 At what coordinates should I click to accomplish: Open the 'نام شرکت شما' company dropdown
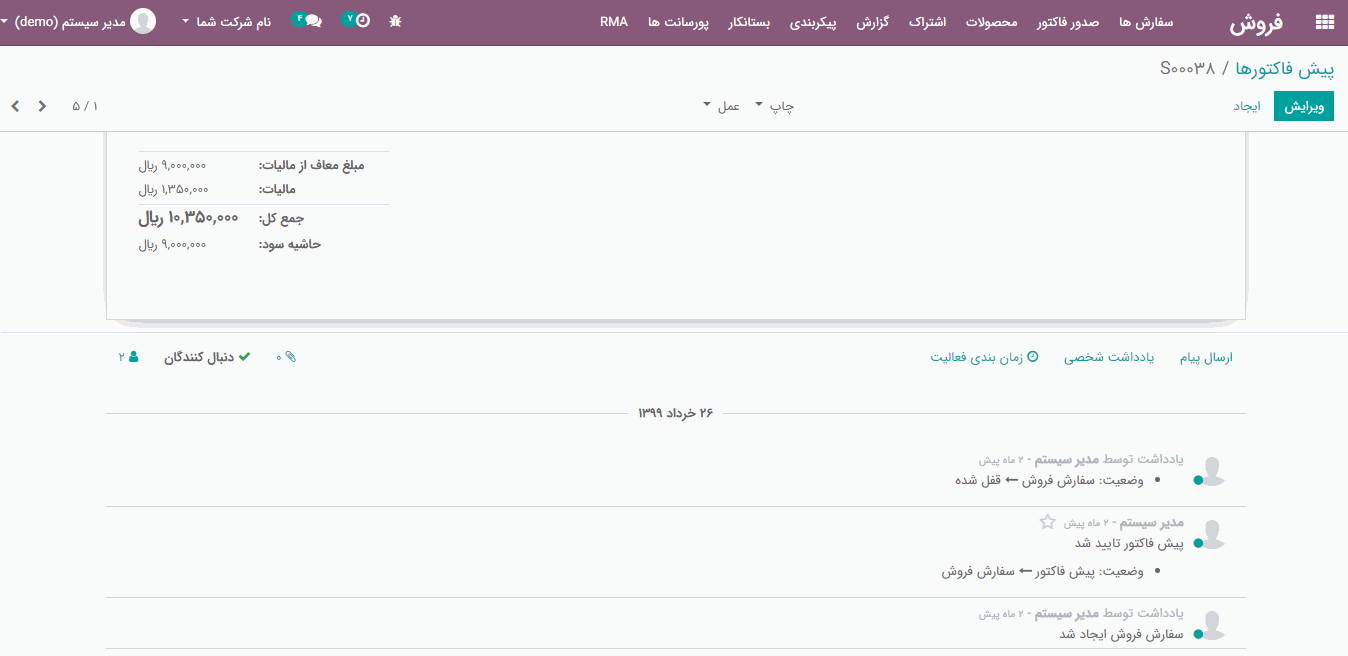227,21
